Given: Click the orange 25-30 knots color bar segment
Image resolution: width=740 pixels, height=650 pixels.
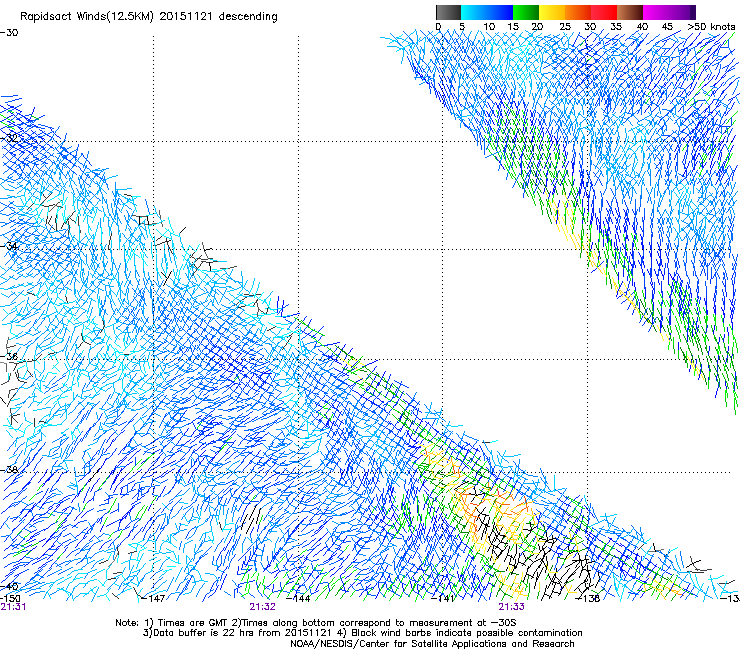Looking at the screenshot, I should 578,12.
